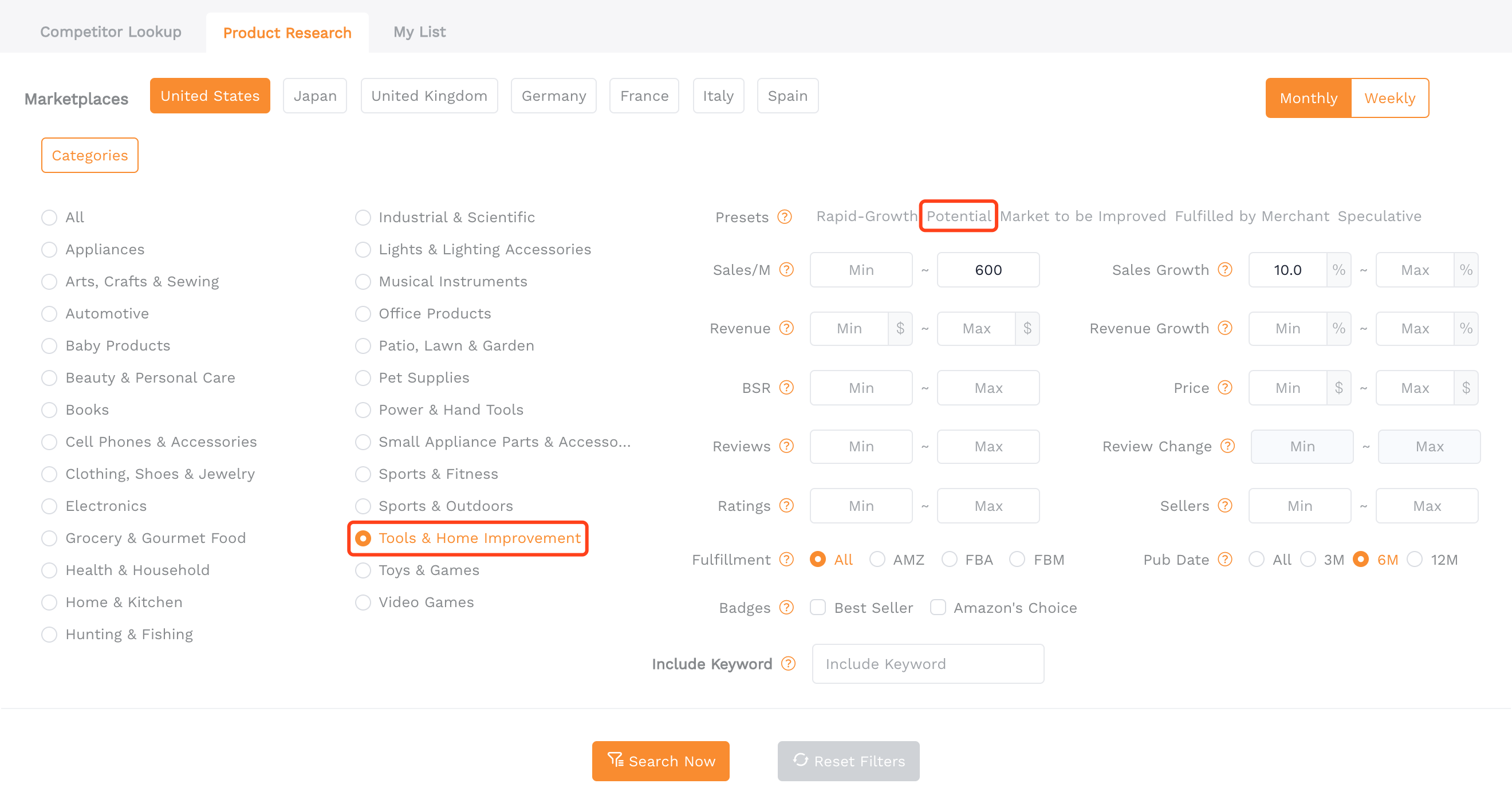
Task: Select the Spain marketplace
Action: click(787, 96)
